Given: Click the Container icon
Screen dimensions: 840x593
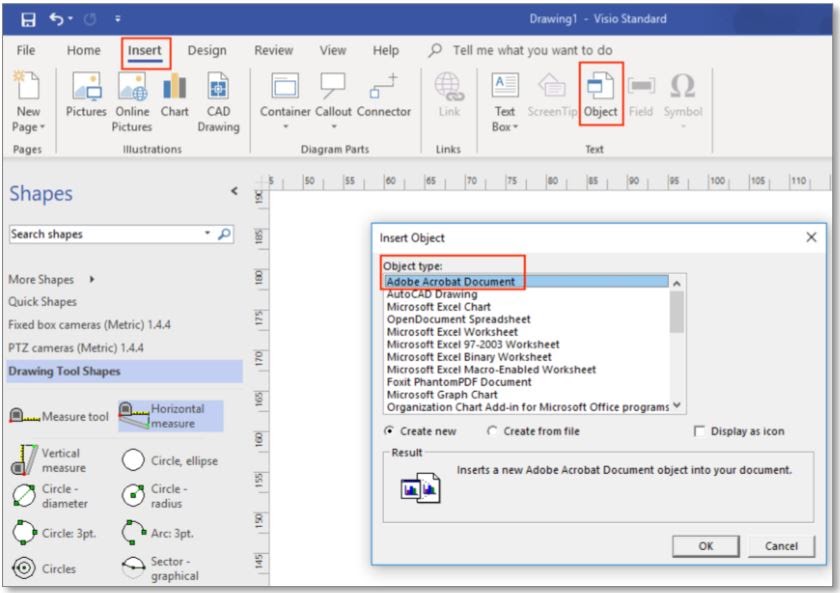Looking at the screenshot, I should pyautogui.click(x=285, y=86).
